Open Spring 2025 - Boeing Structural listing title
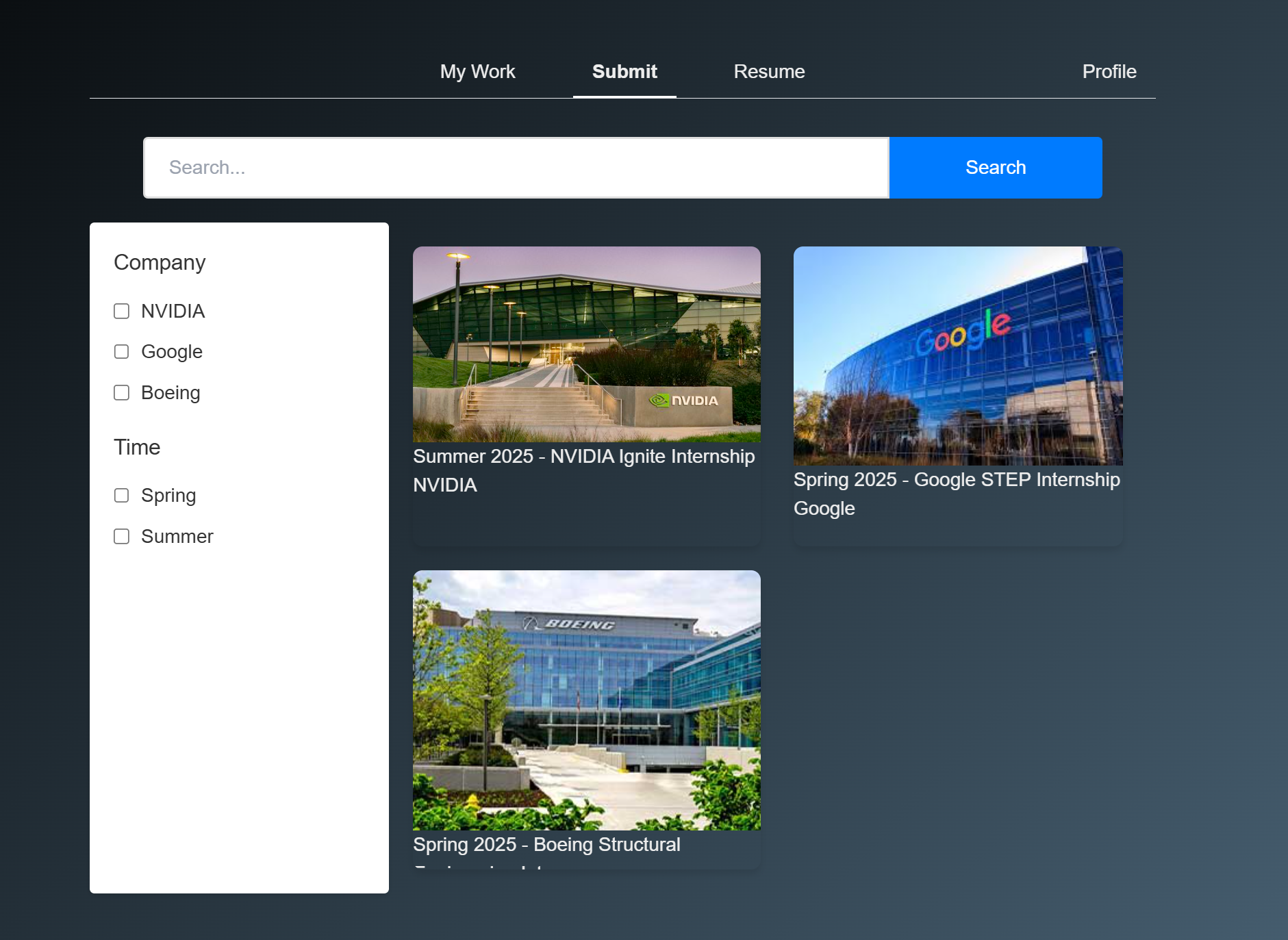Screen dimensions: 1288x940 click(x=546, y=845)
